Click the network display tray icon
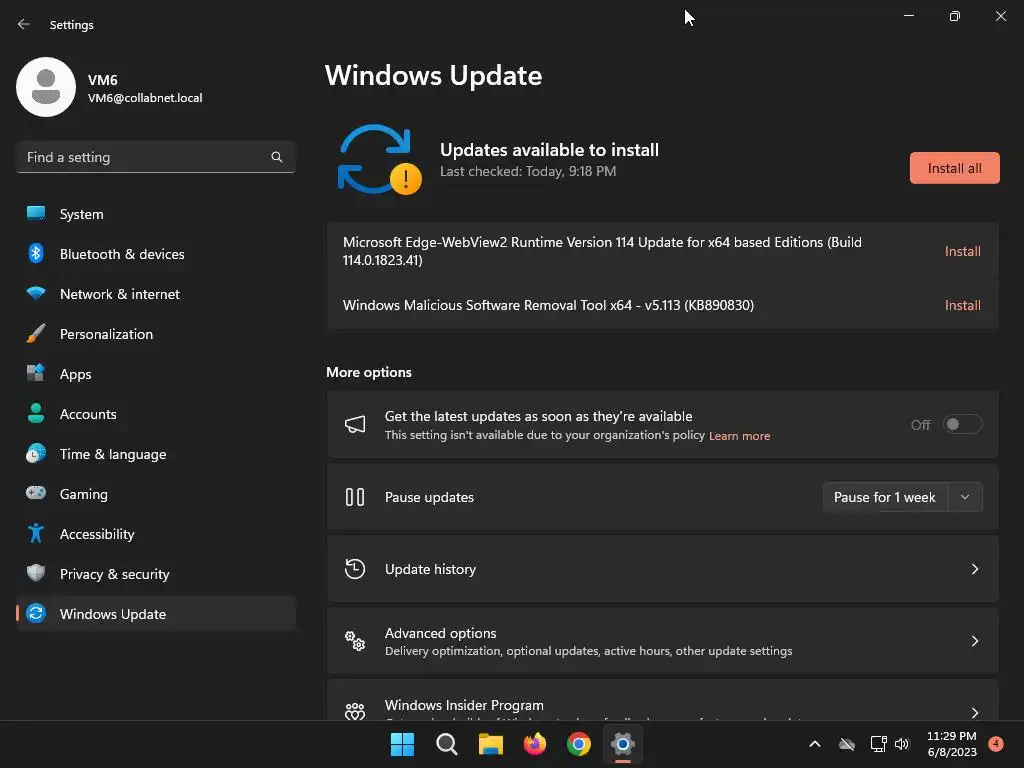Viewport: 1024px width, 768px height. [x=878, y=744]
